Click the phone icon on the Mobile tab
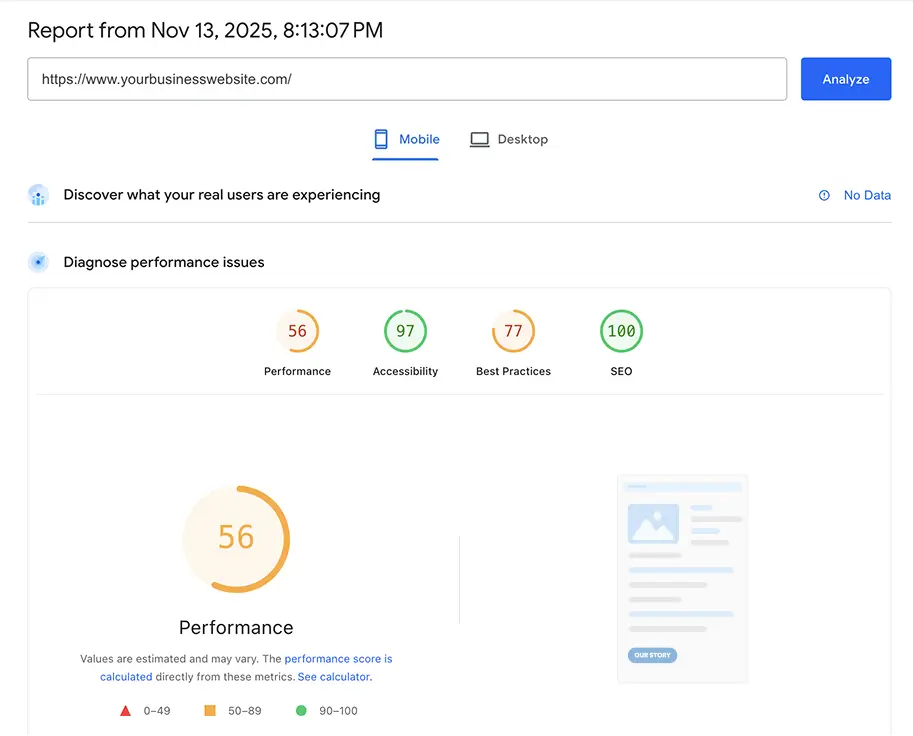This screenshot has height=736, width=913. tap(381, 139)
